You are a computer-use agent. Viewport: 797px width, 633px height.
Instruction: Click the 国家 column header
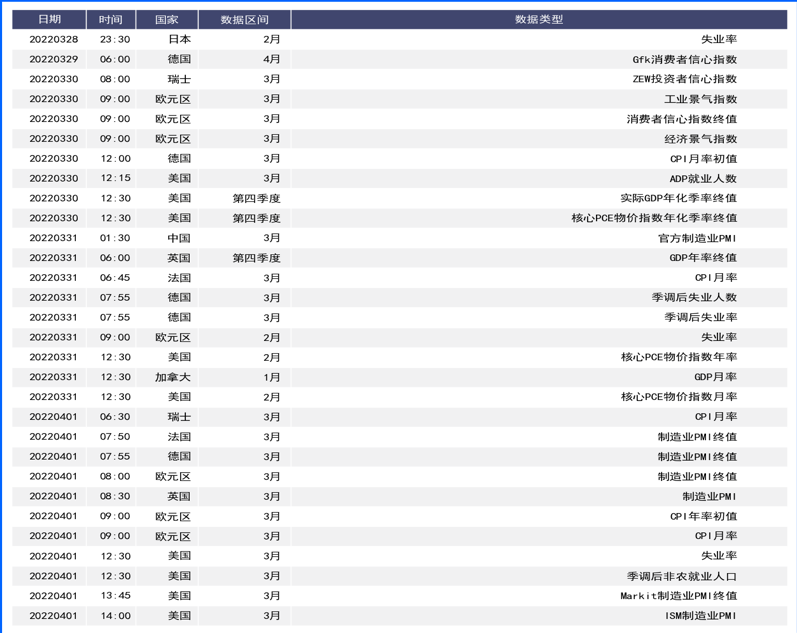(x=167, y=19)
